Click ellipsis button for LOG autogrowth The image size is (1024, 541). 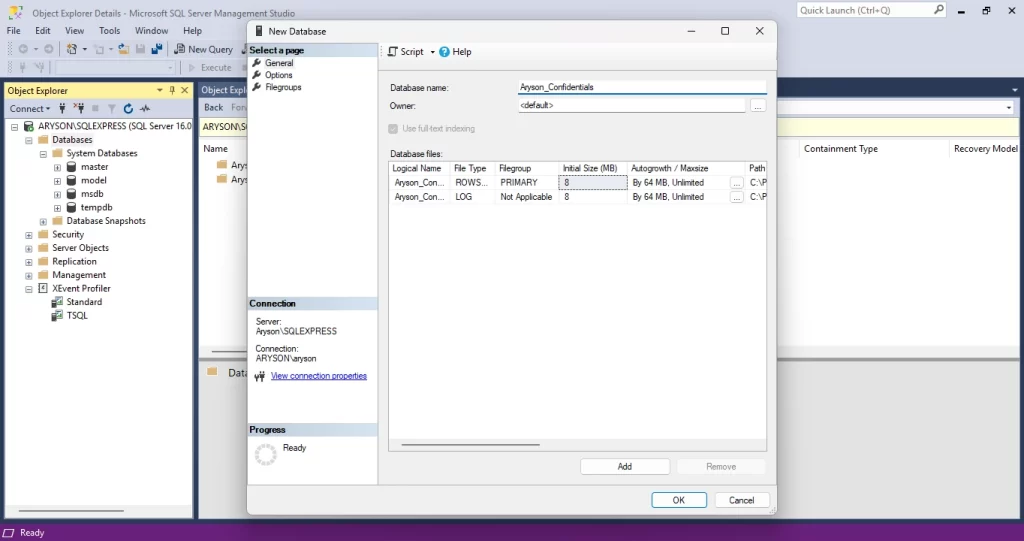pyautogui.click(x=737, y=197)
